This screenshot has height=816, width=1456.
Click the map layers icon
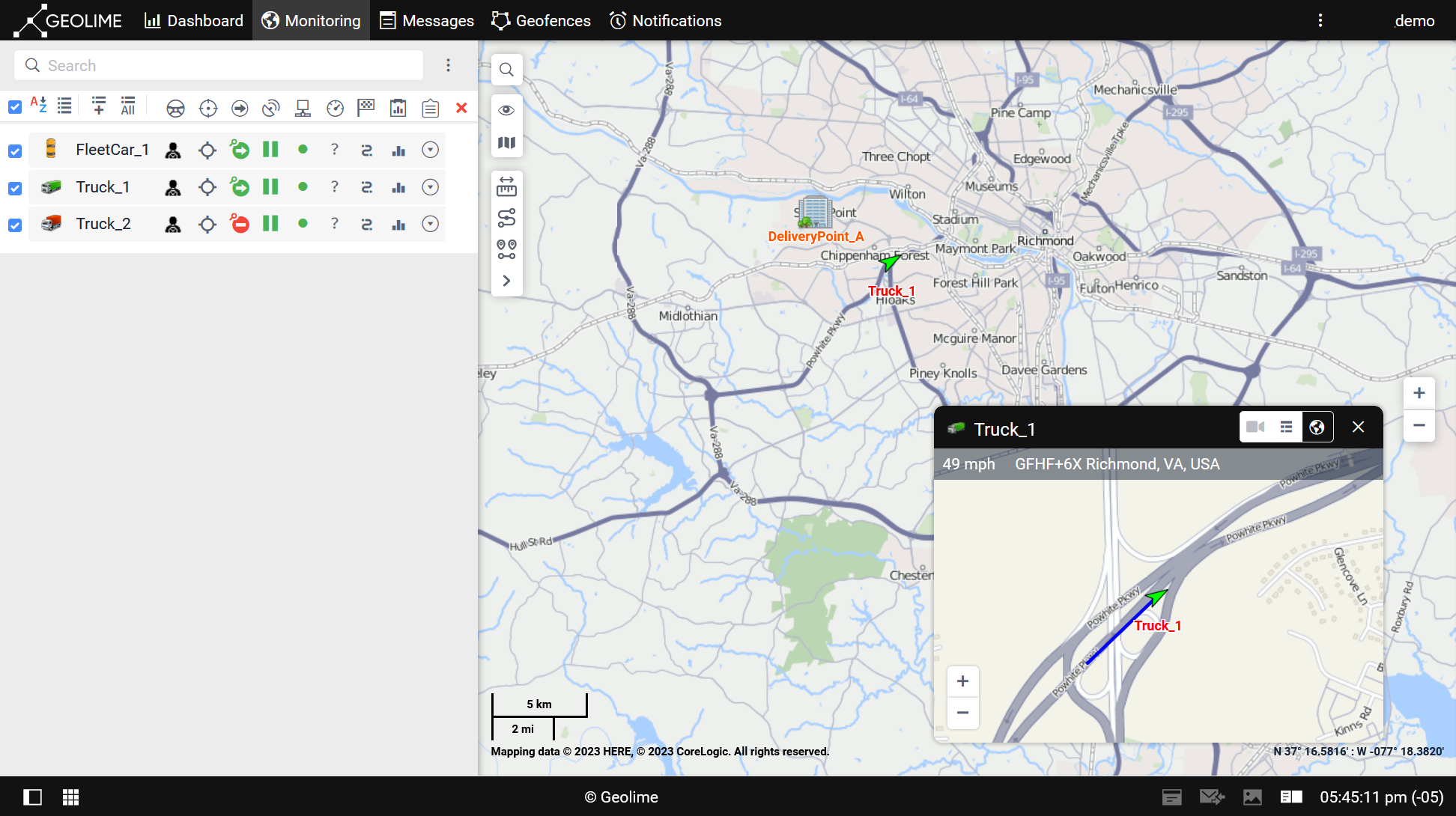point(506,142)
